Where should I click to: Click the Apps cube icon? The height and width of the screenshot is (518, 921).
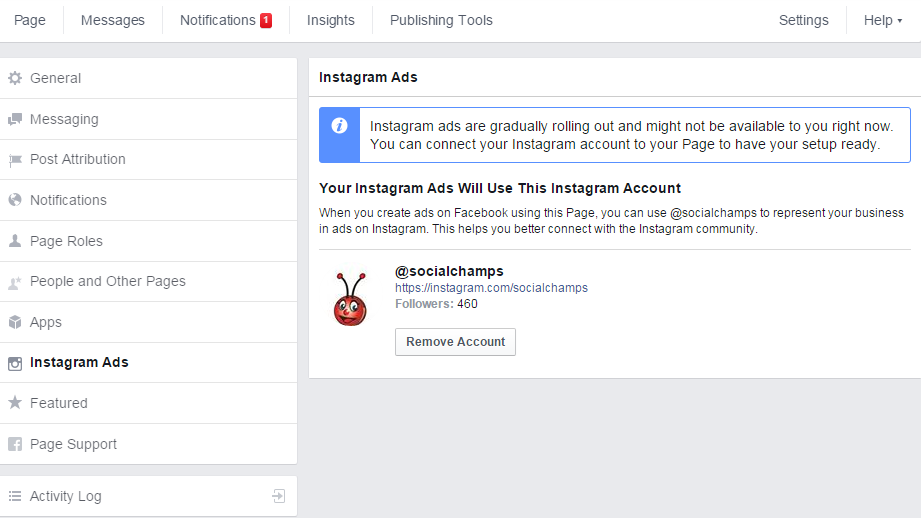point(15,322)
